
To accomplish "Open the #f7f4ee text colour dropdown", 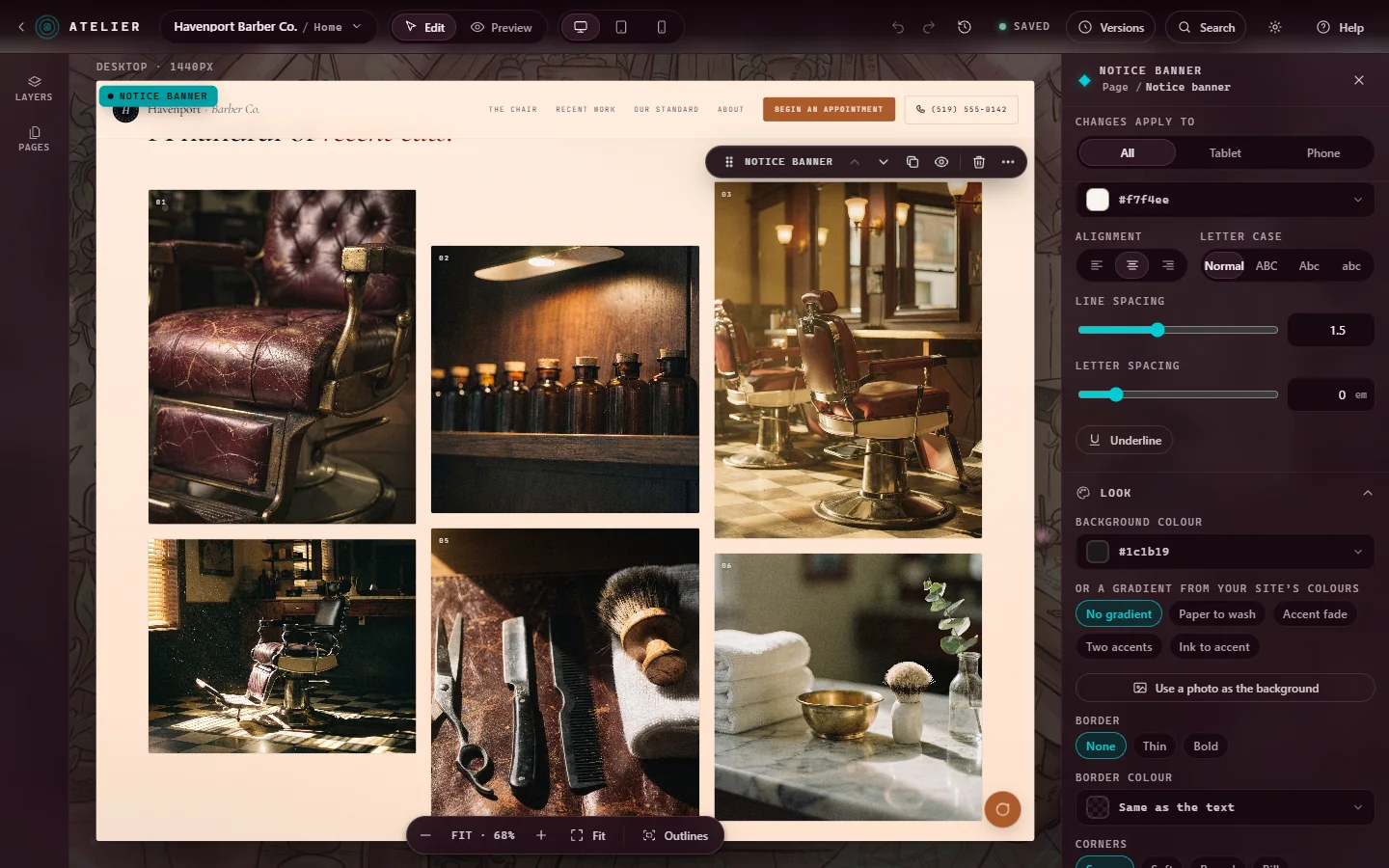I will tap(1225, 200).
